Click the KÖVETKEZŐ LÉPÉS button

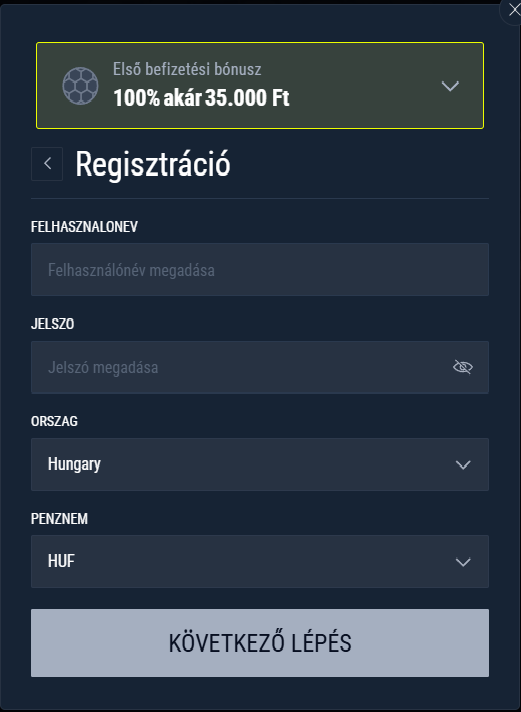click(260, 643)
